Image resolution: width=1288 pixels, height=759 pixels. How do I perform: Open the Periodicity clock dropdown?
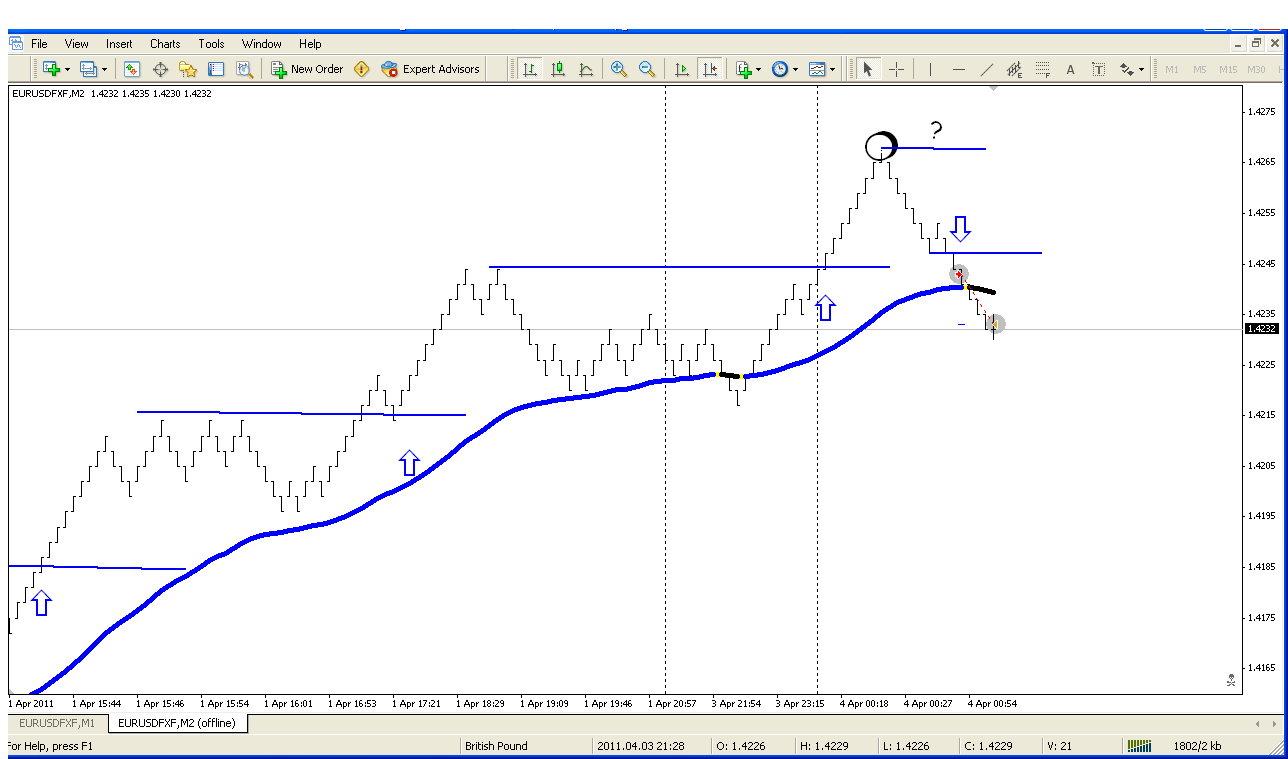pyautogui.click(x=795, y=70)
